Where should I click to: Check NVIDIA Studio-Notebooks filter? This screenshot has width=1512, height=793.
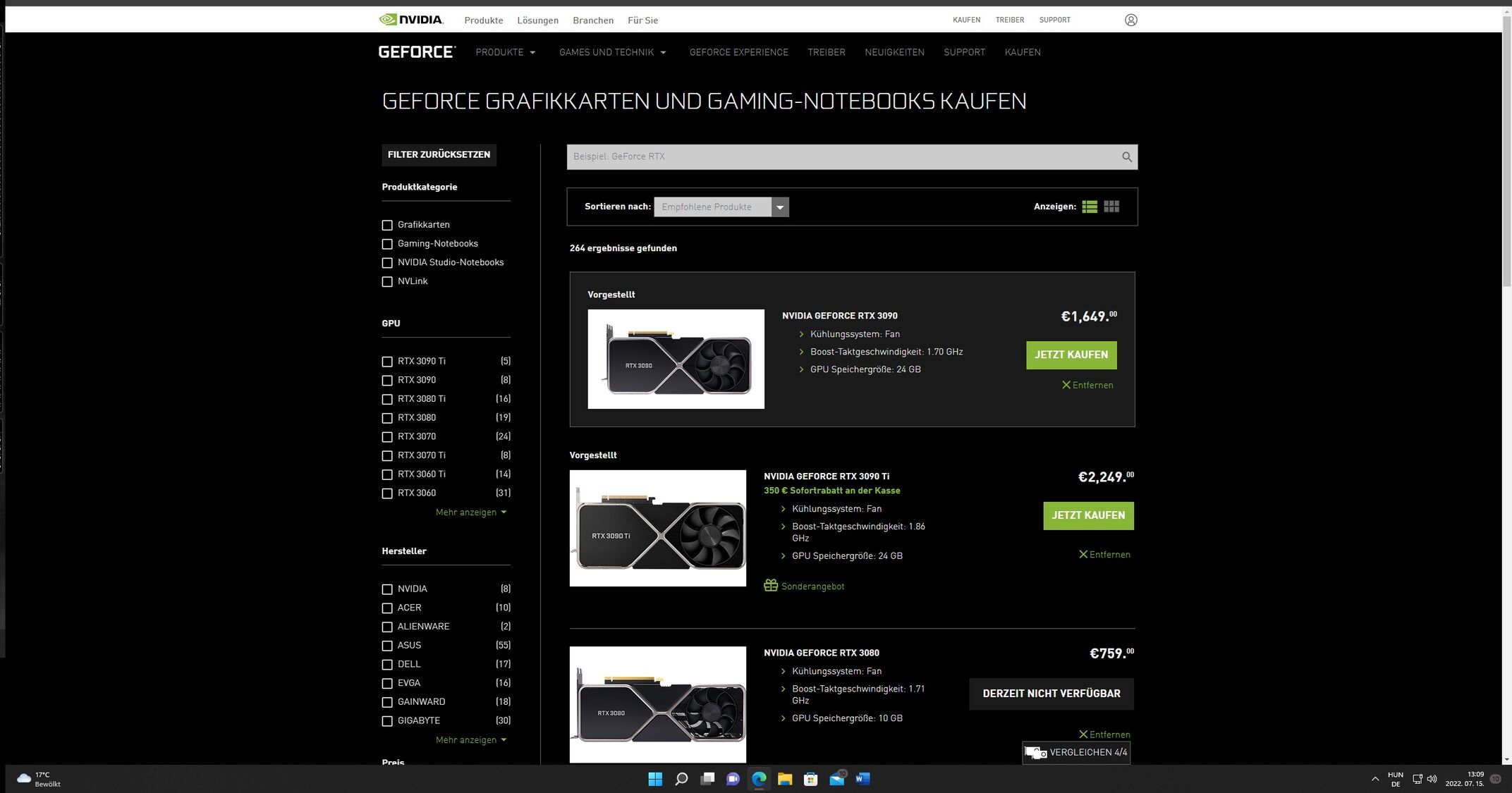pos(387,263)
